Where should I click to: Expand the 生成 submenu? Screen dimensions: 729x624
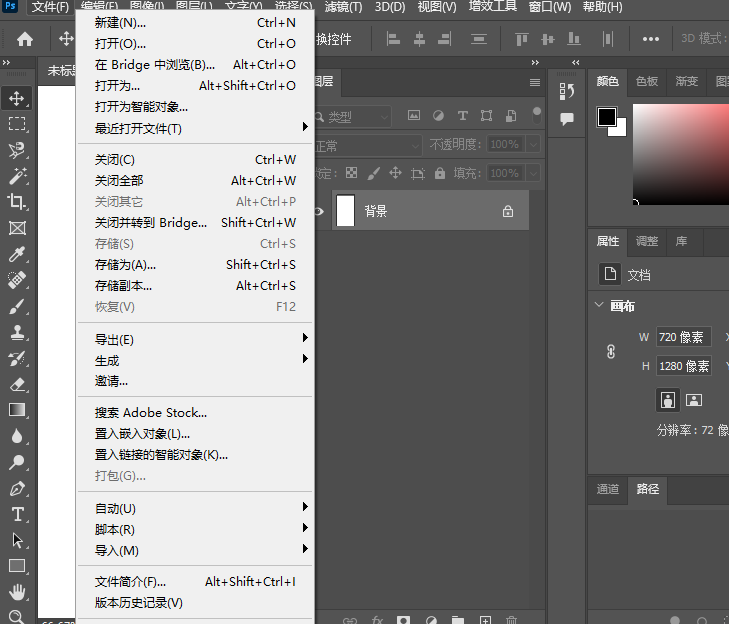[195, 360]
